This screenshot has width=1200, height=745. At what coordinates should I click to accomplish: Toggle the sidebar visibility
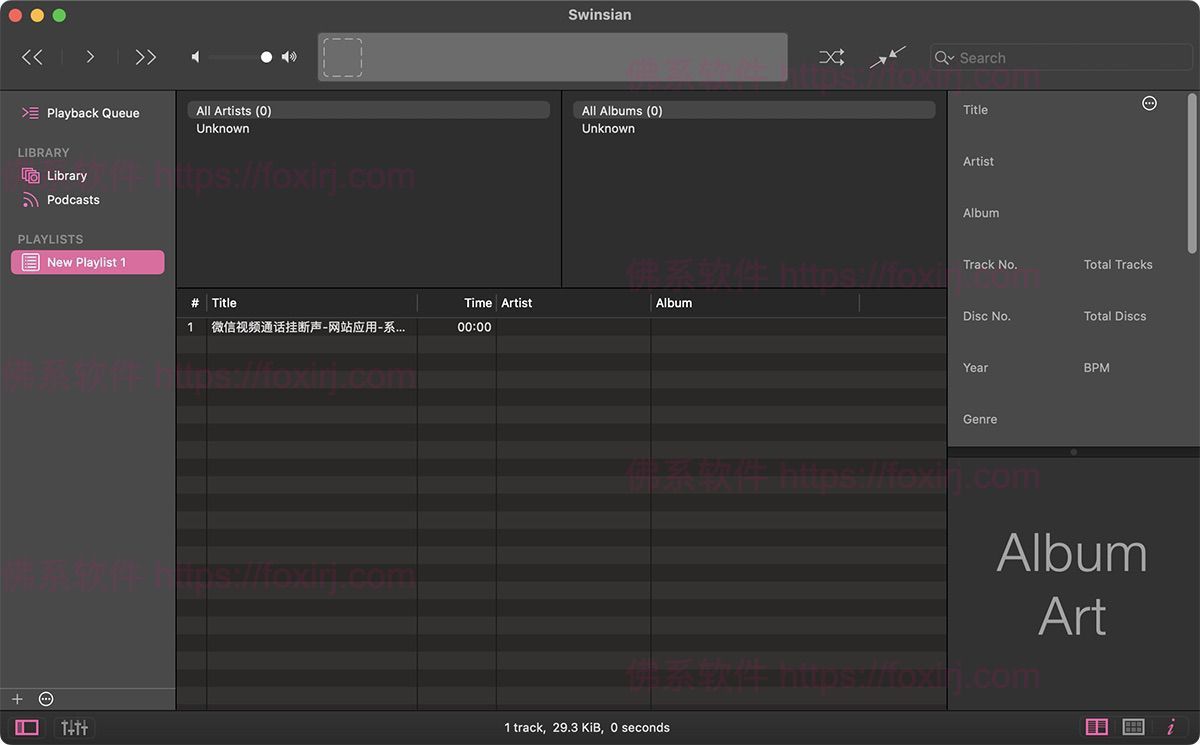tap(25, 727)
